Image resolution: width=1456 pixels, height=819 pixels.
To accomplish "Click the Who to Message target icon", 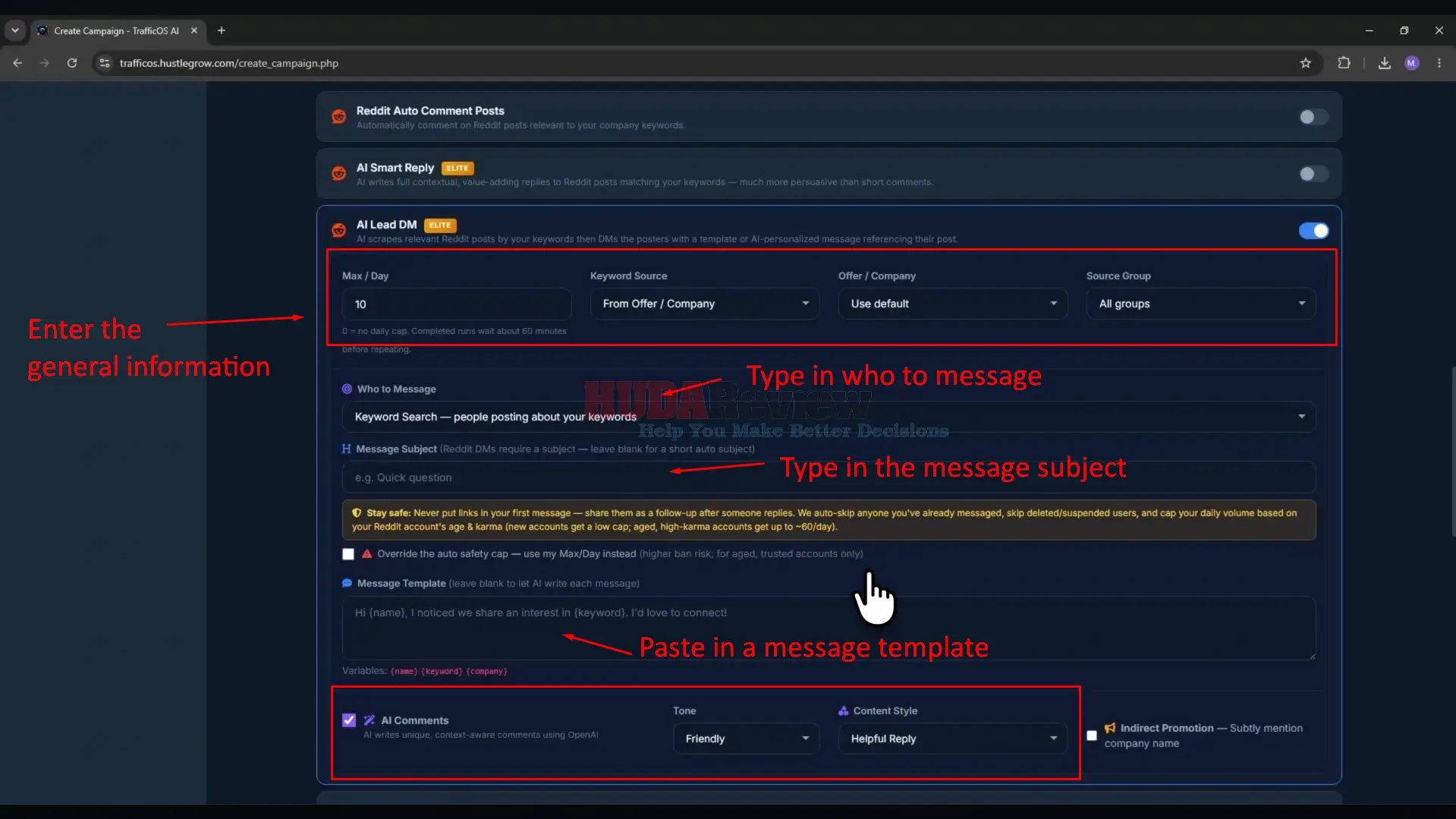I will tap(347, 389).
